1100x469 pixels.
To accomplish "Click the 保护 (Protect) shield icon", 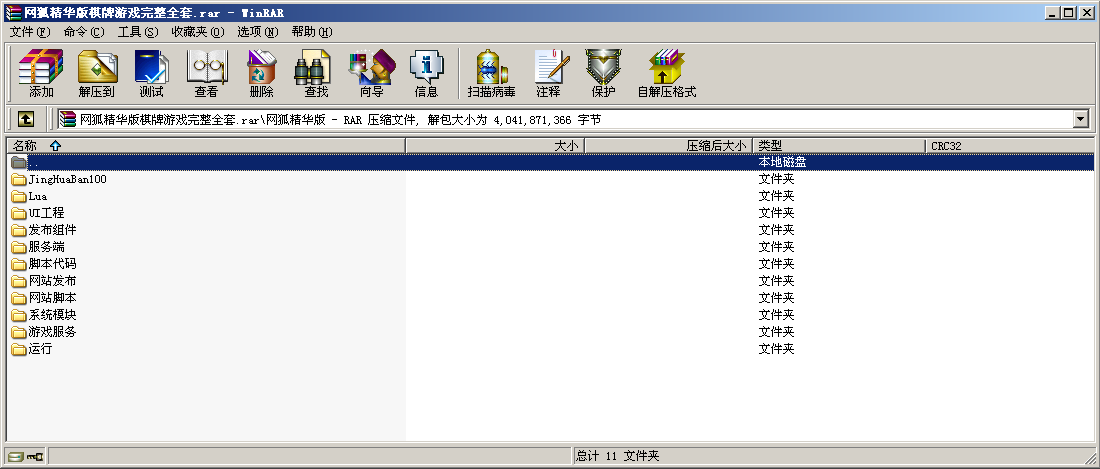I will [x=603, y=67].
